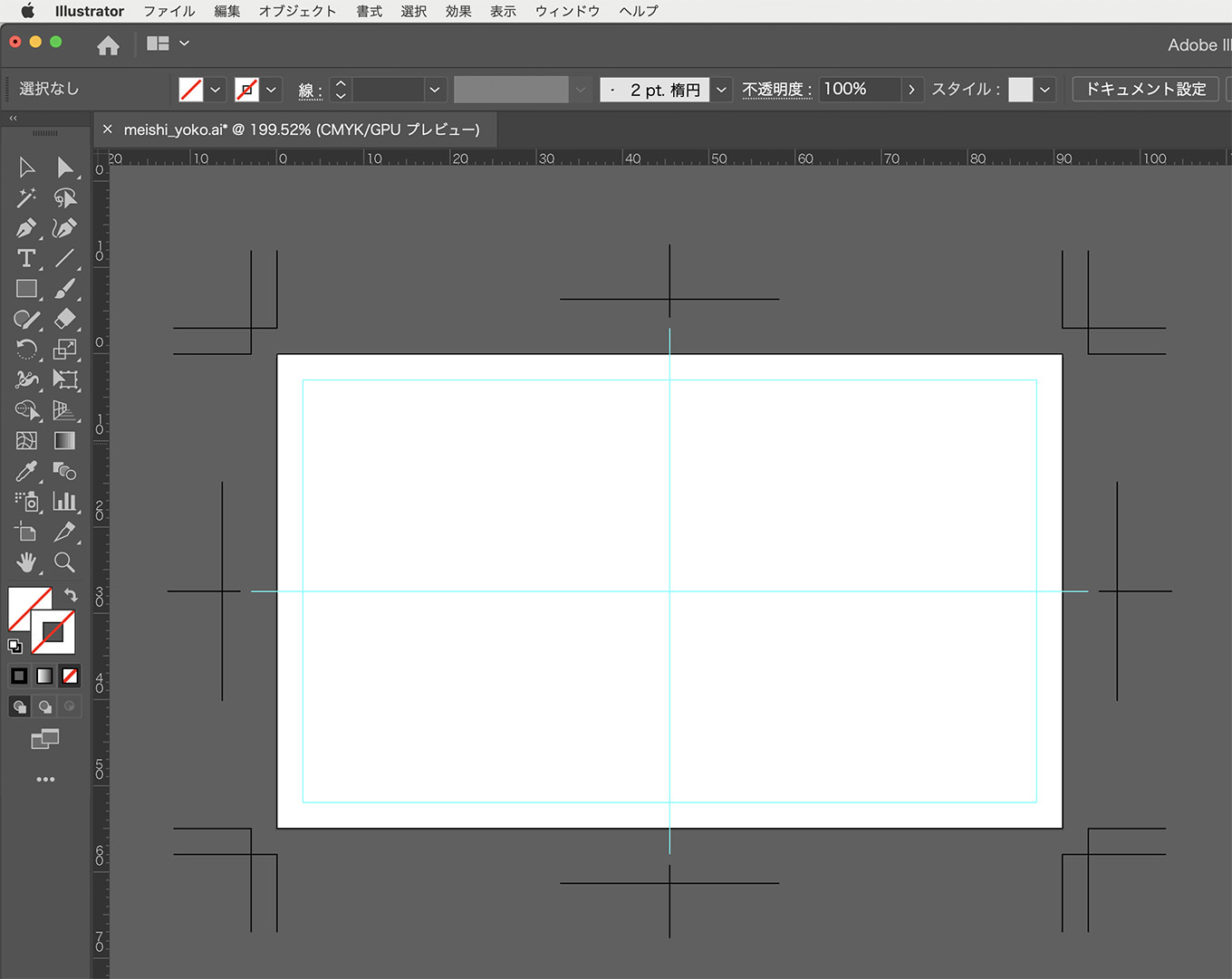Collapse the tools panel with double arrows

coord(14,119)
